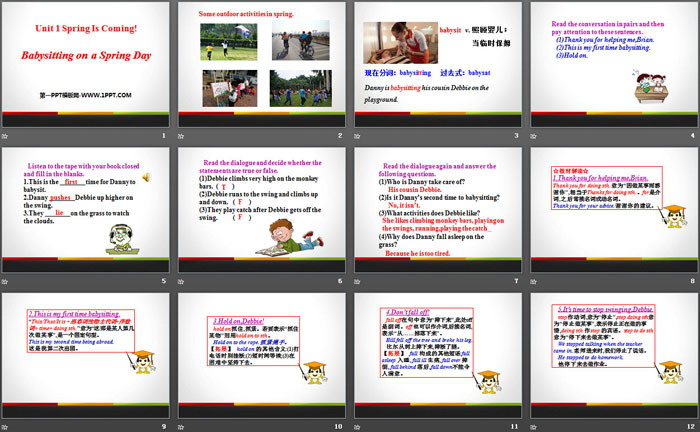Select slide 1 titled Unit 1 Spring Is Coming
Screen dimensions: 700x432
tap(85, 65)
